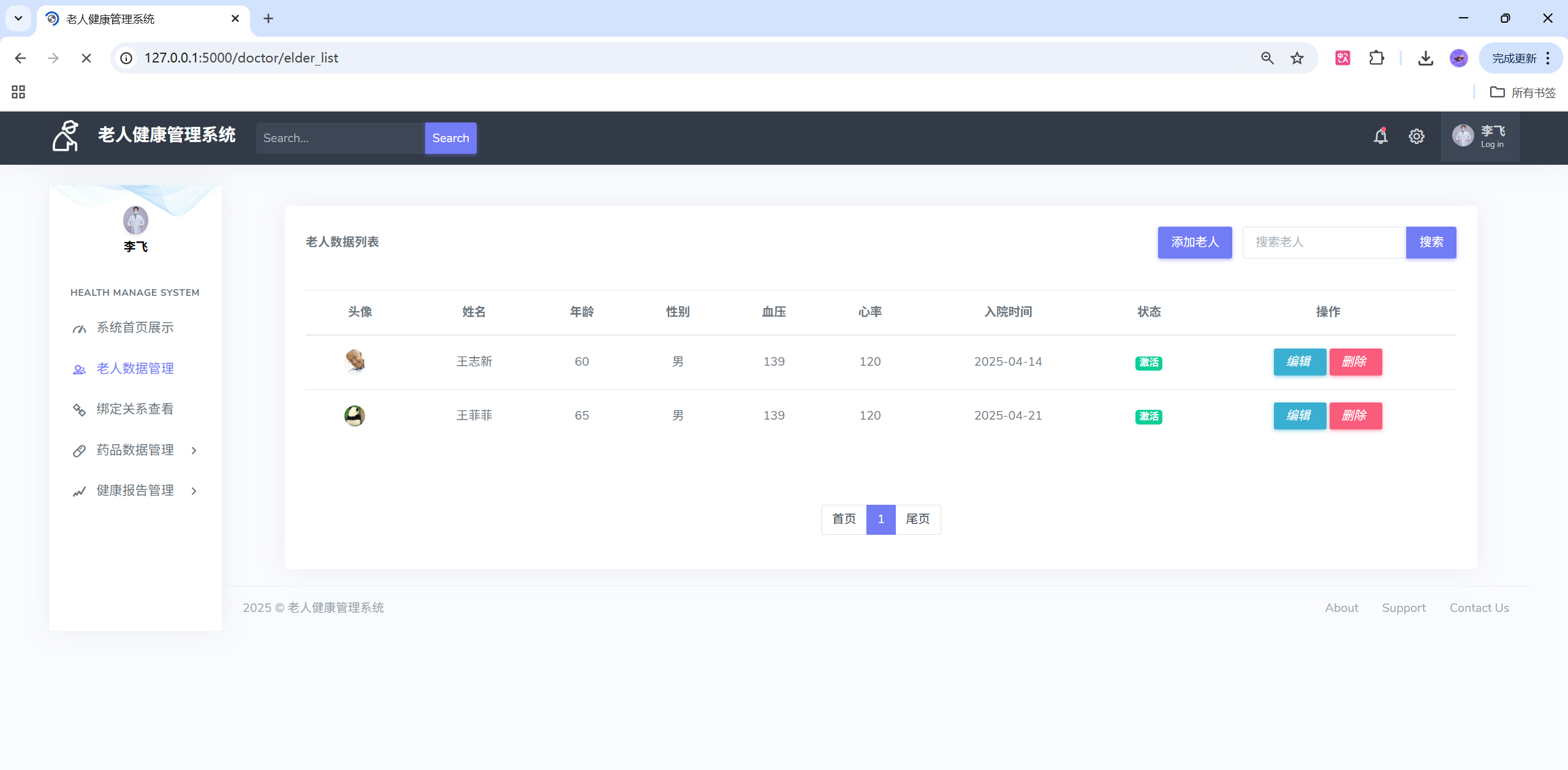Image resolution: width=1568 pixels, height=770 pixels.
Task: Go to 绑定关系查看 in the sidebar
Action: pyautogui.click(x=135, y=409)
